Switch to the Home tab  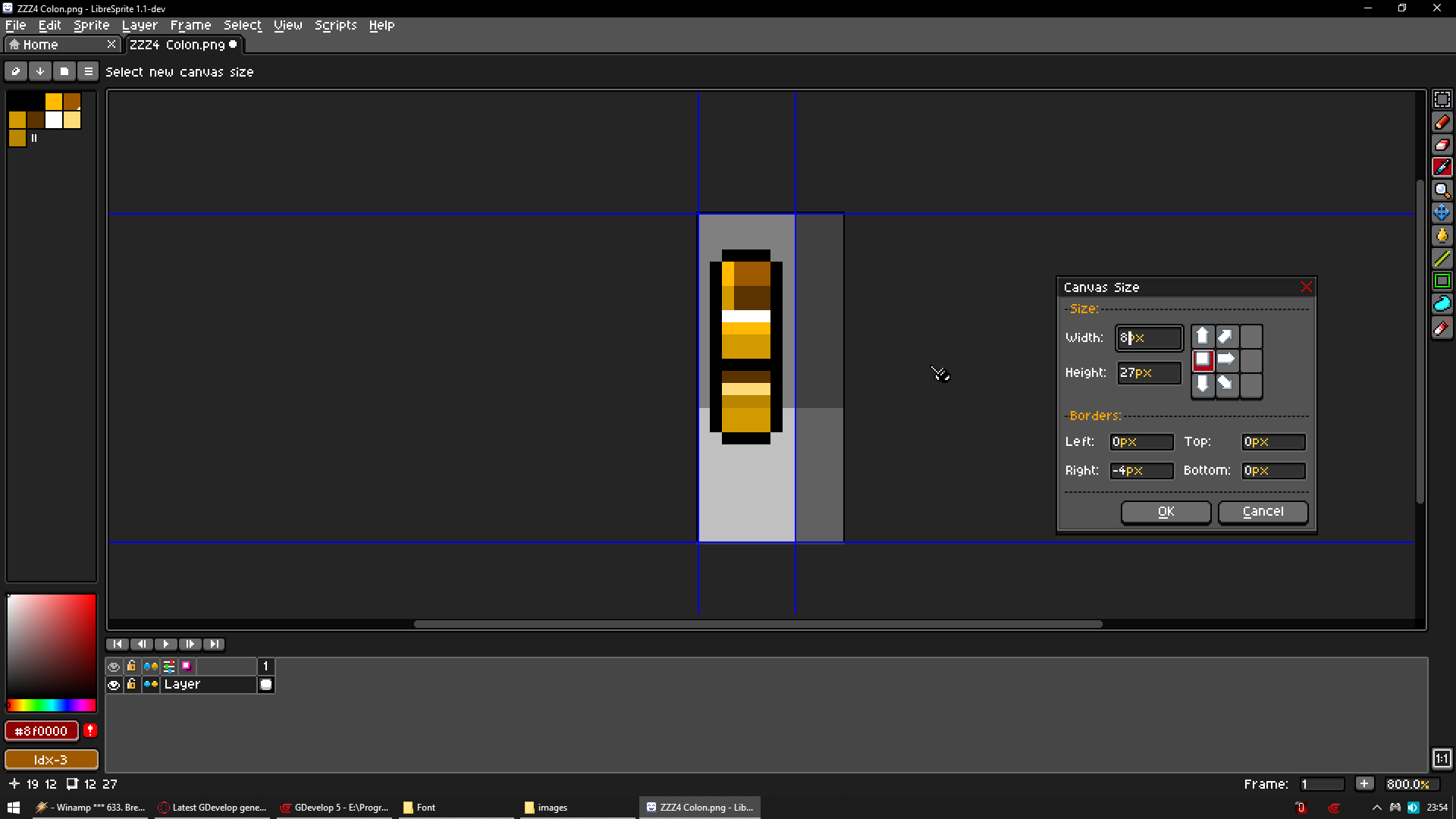click(40, 45)
